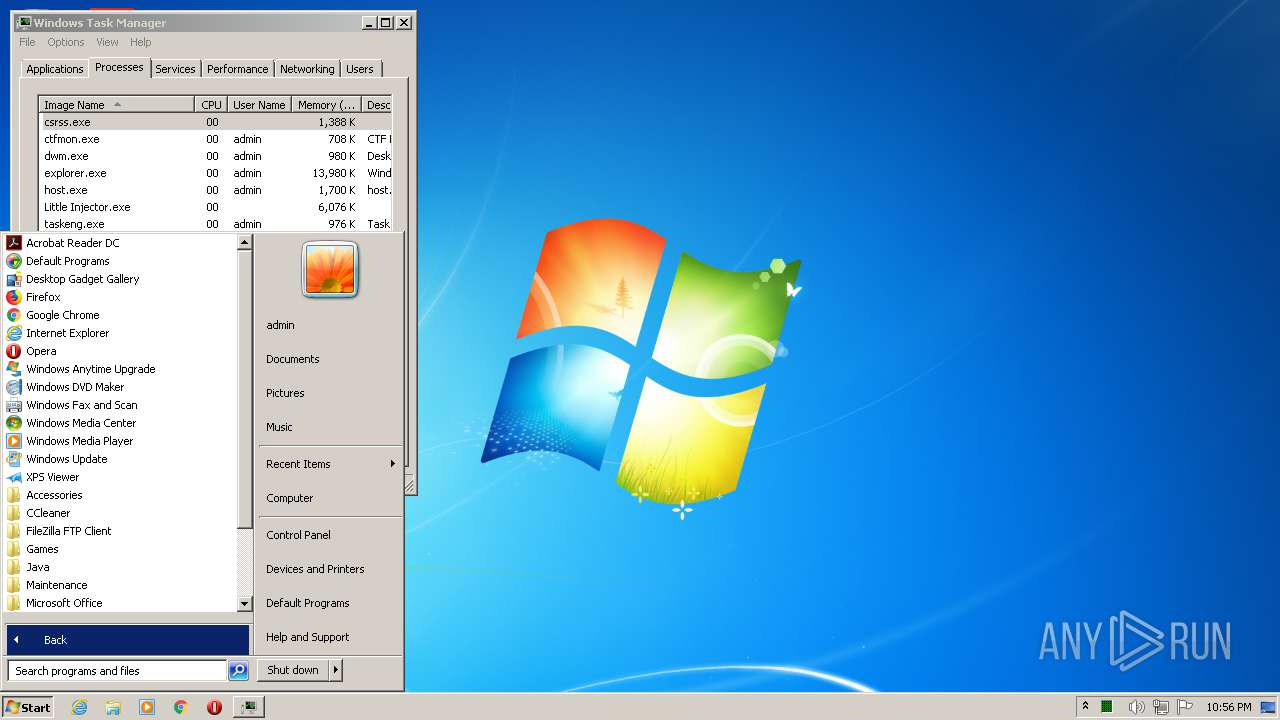The image size is (1280, 720).
Task: Click the Task Manager taskbar button
Action: click(248, 707)
